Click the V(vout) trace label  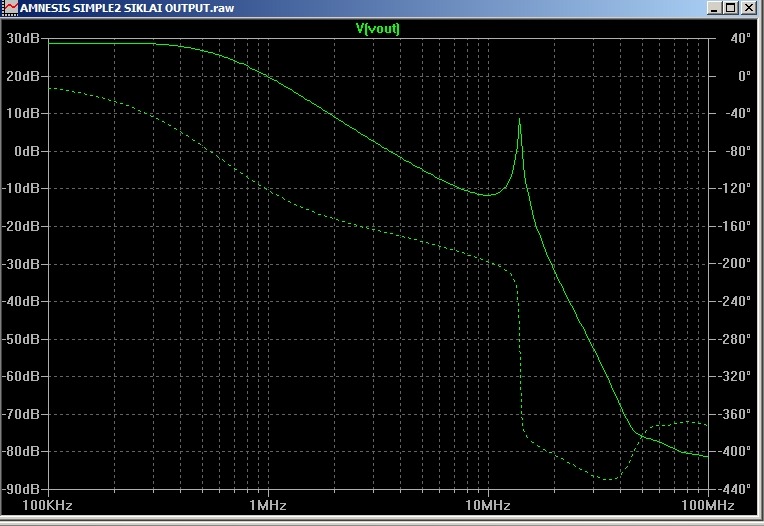[378, 28]
